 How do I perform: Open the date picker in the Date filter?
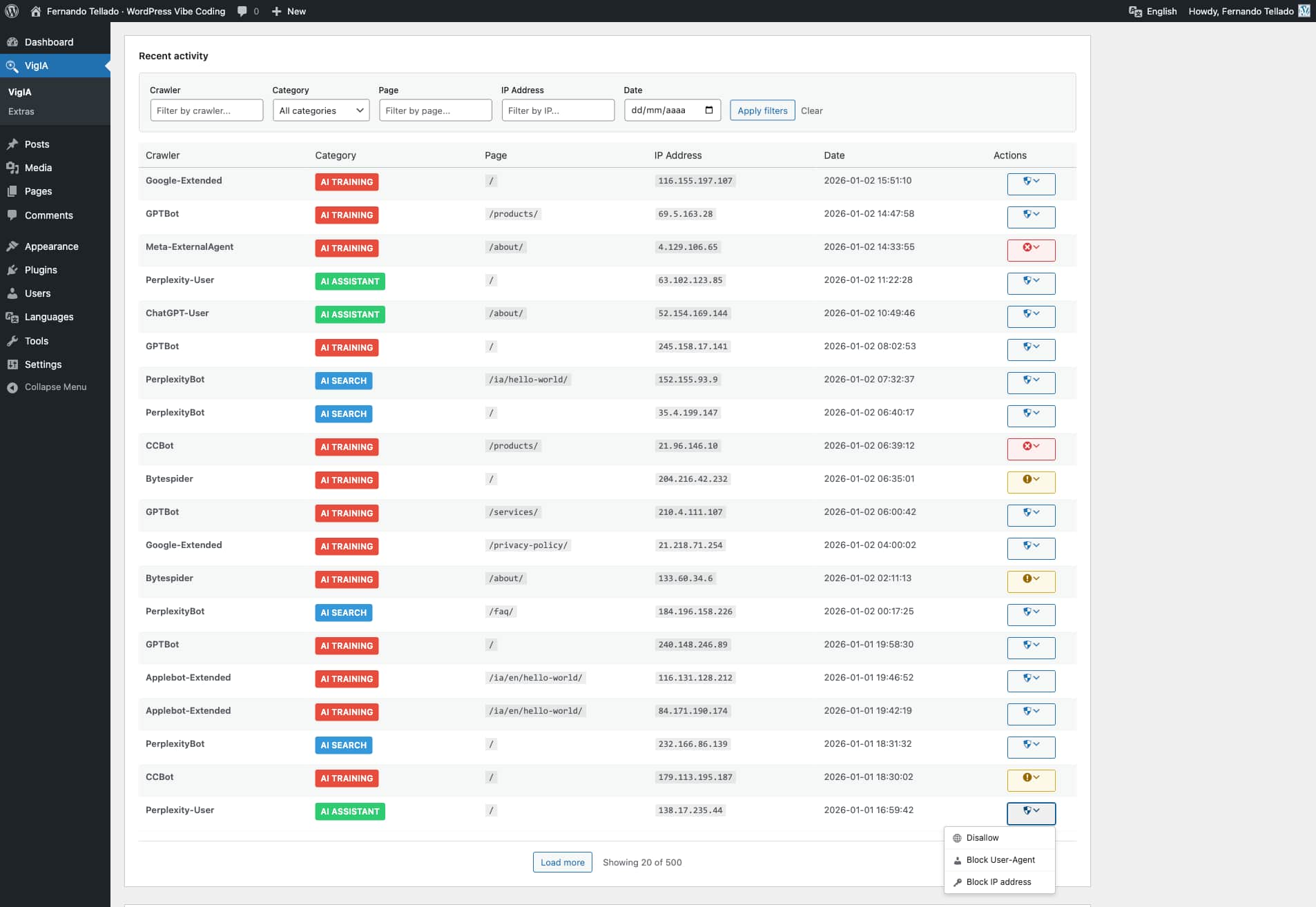coord(709,110)
